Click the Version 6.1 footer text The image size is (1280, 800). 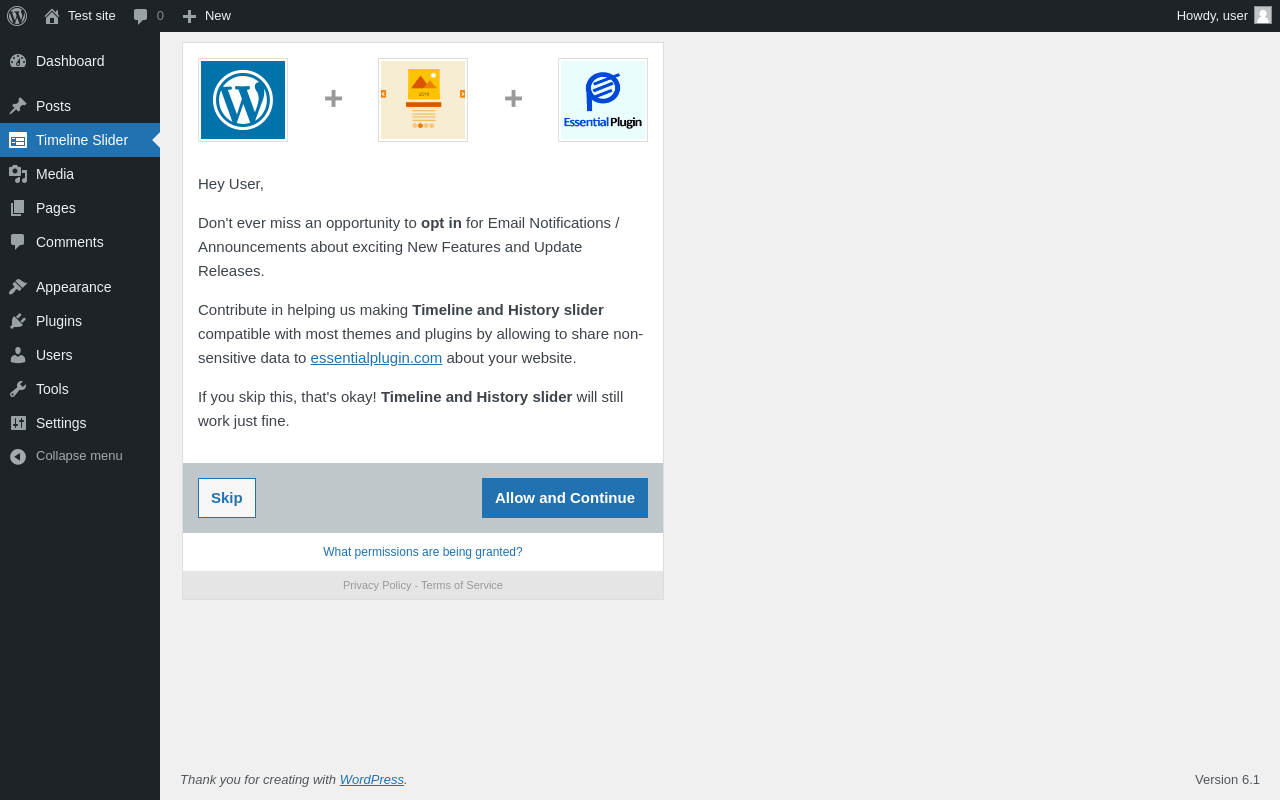tap(1227, 780)
